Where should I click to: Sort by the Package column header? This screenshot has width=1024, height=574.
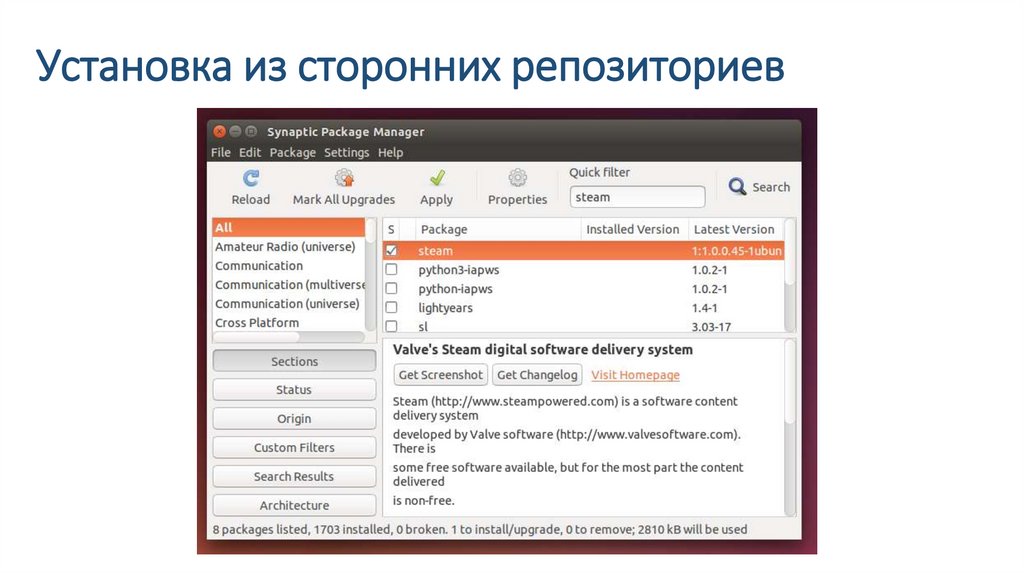(x=498, y=229)
